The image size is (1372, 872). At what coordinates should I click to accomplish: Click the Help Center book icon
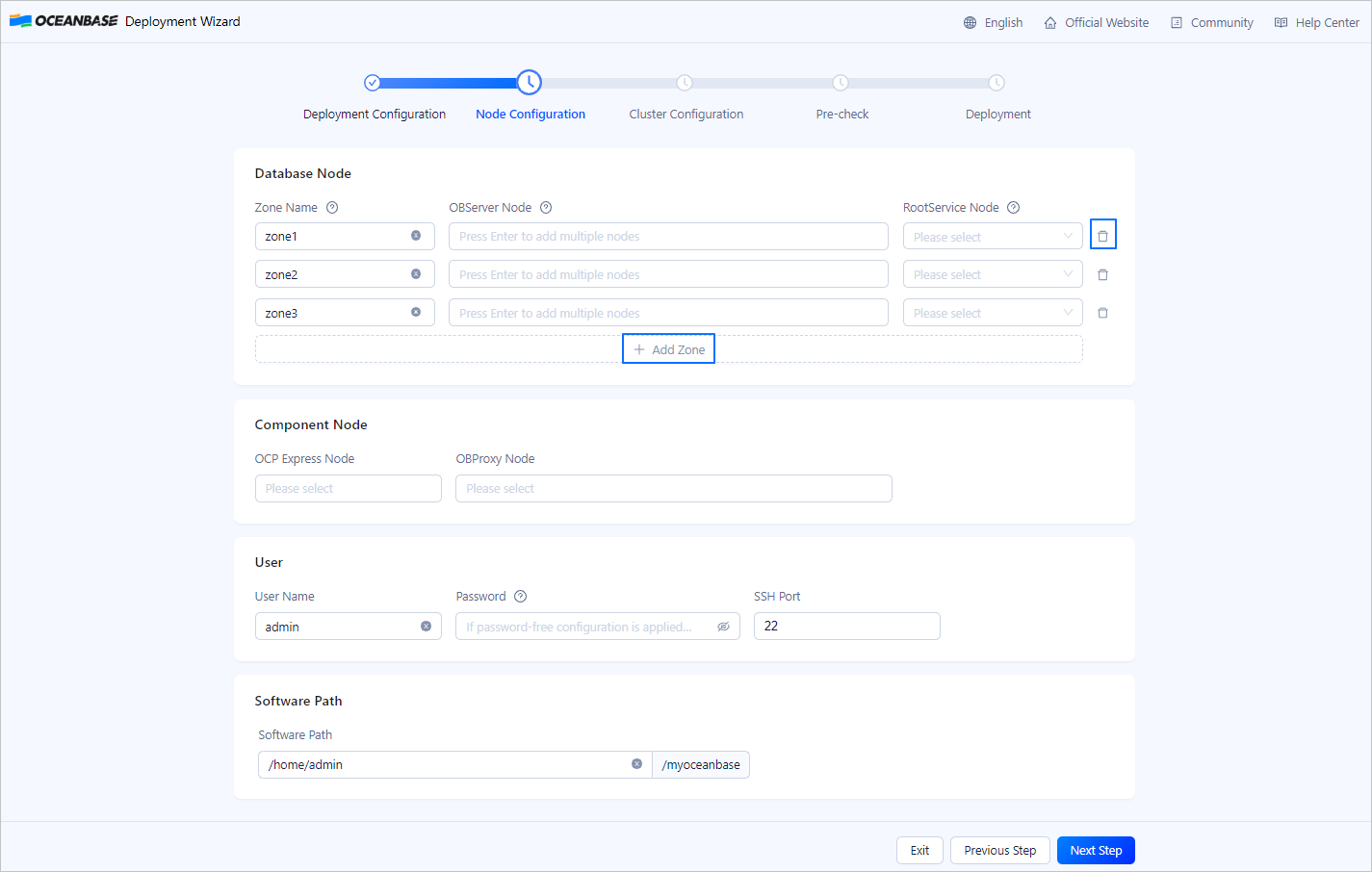pos(1281,22)
